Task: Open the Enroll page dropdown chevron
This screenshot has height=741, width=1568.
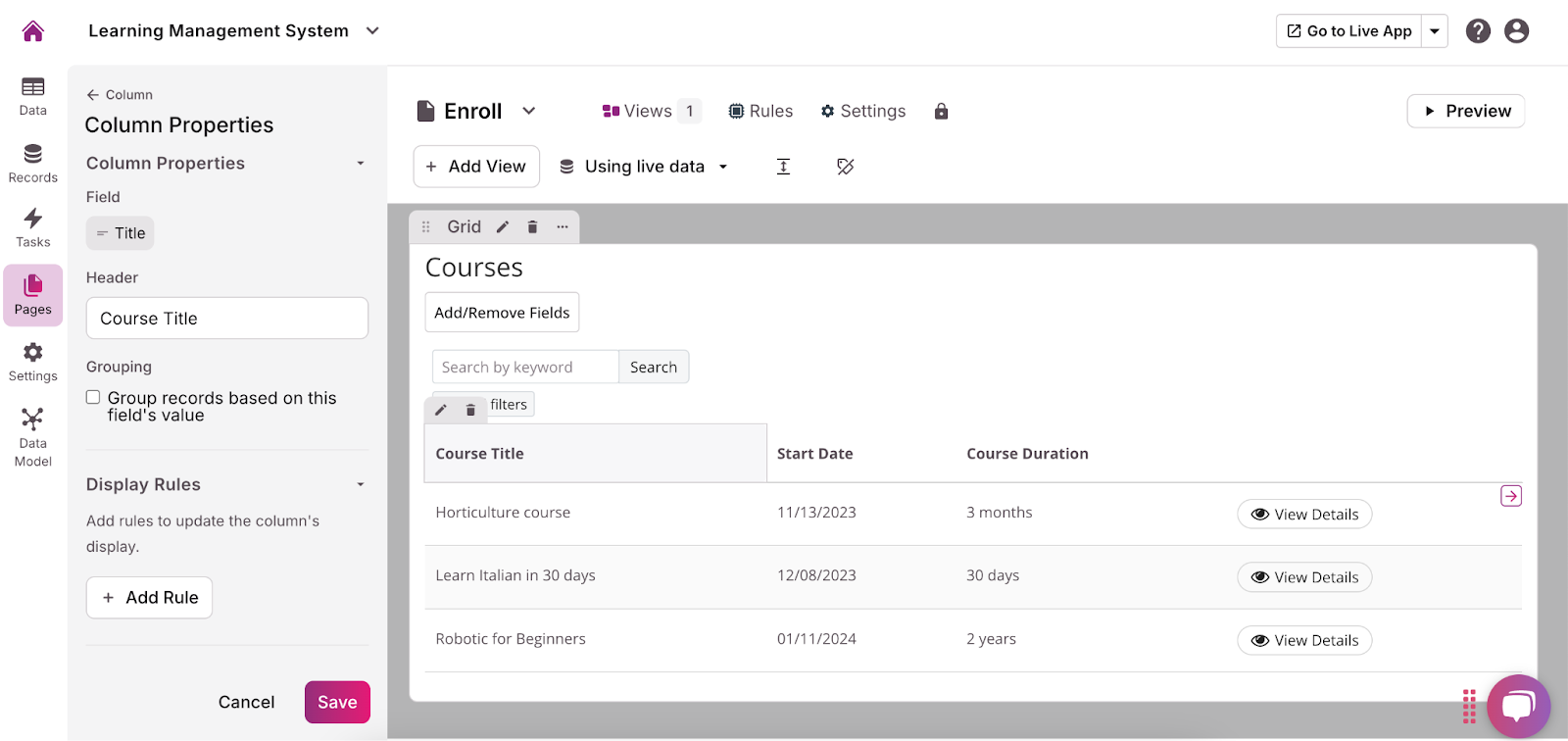Action: tap(529, 112)
